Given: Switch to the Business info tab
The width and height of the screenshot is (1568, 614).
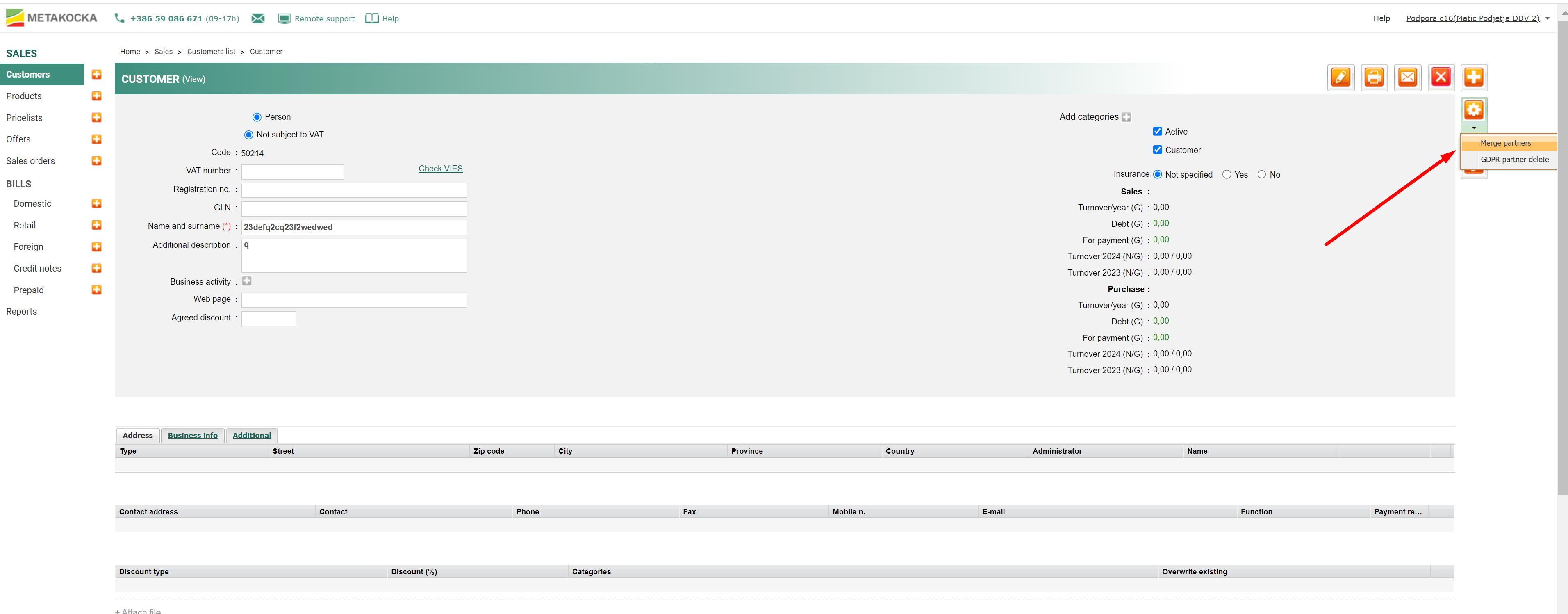Looking at the screenshot, I should click(192, 436).
